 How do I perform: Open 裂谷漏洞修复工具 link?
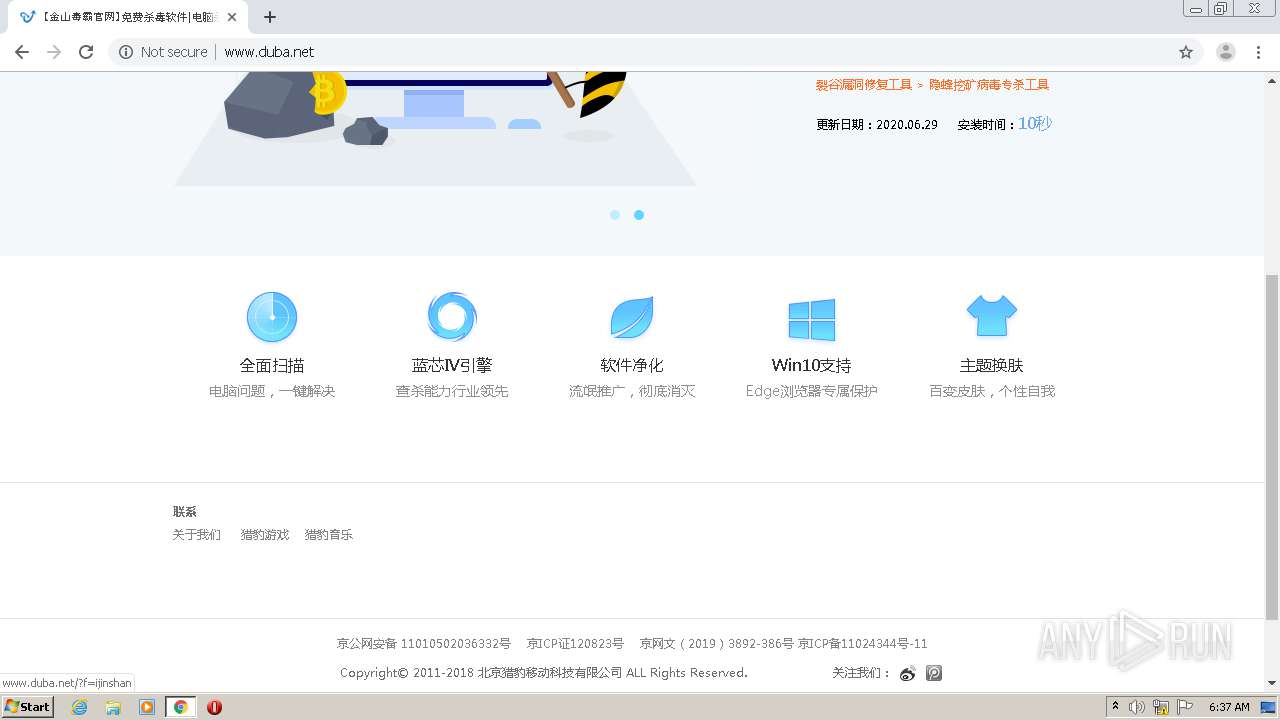tap(864, 85)
